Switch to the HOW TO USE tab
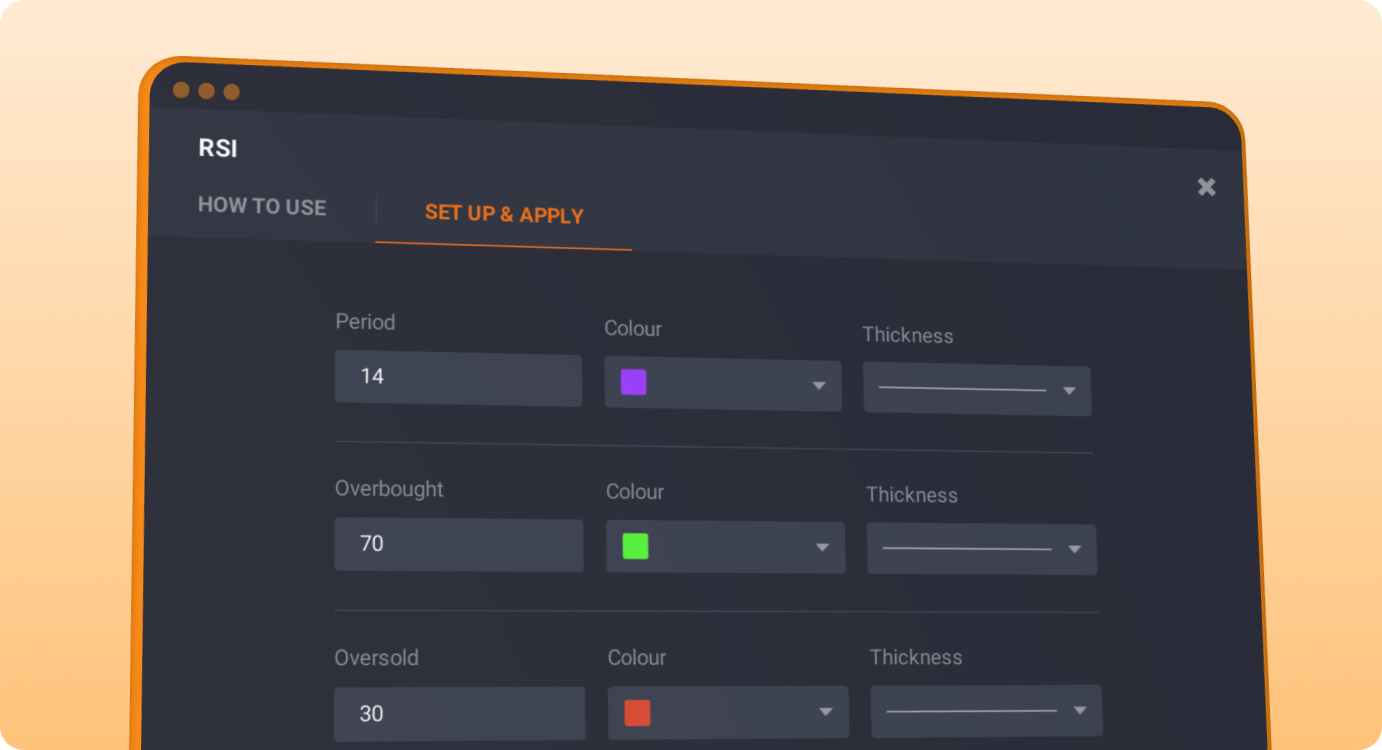Screen dimensions: 1382x750 pos(262,207)
